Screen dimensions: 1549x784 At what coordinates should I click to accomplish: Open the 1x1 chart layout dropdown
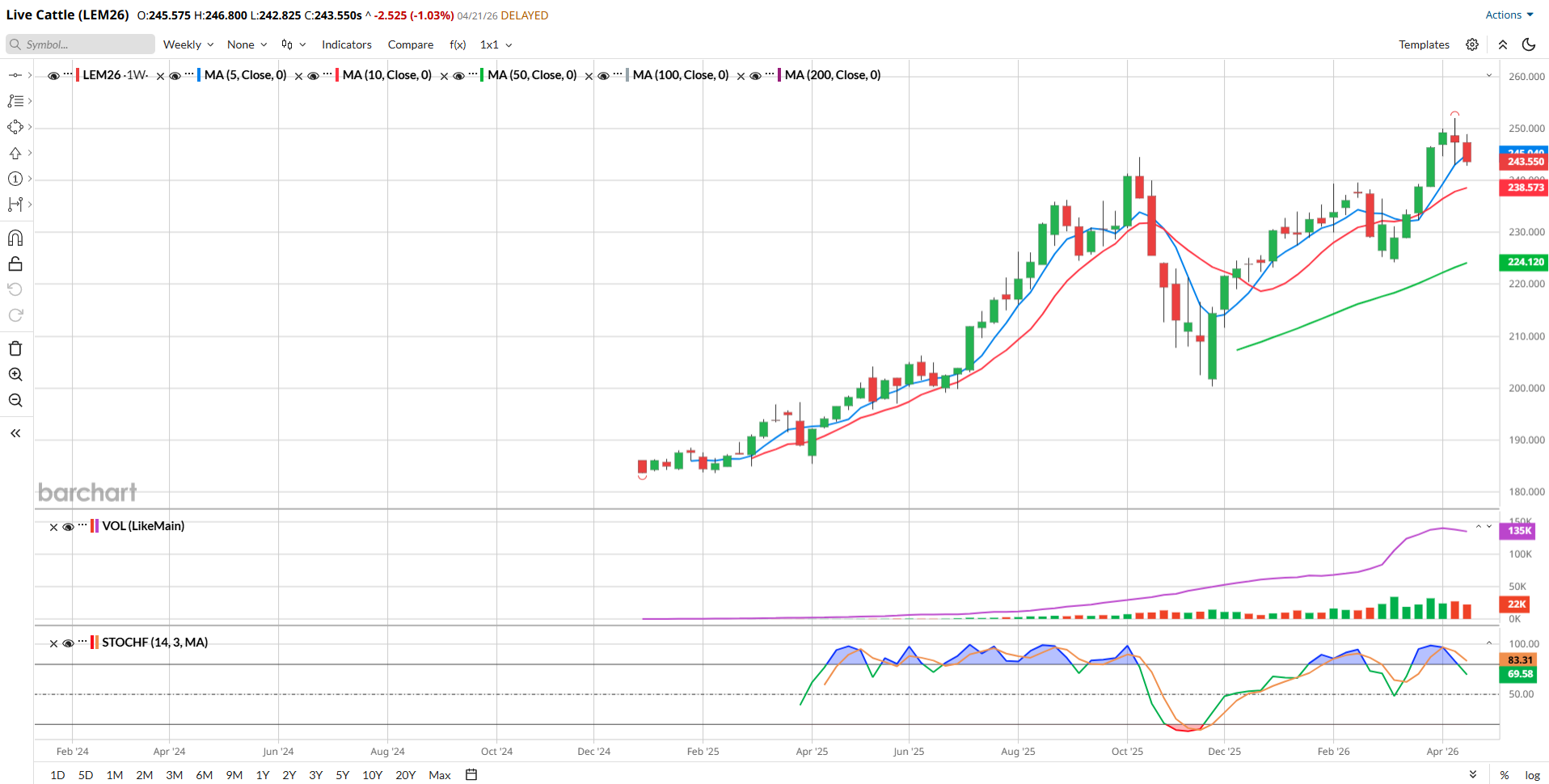tap(496, 44)
